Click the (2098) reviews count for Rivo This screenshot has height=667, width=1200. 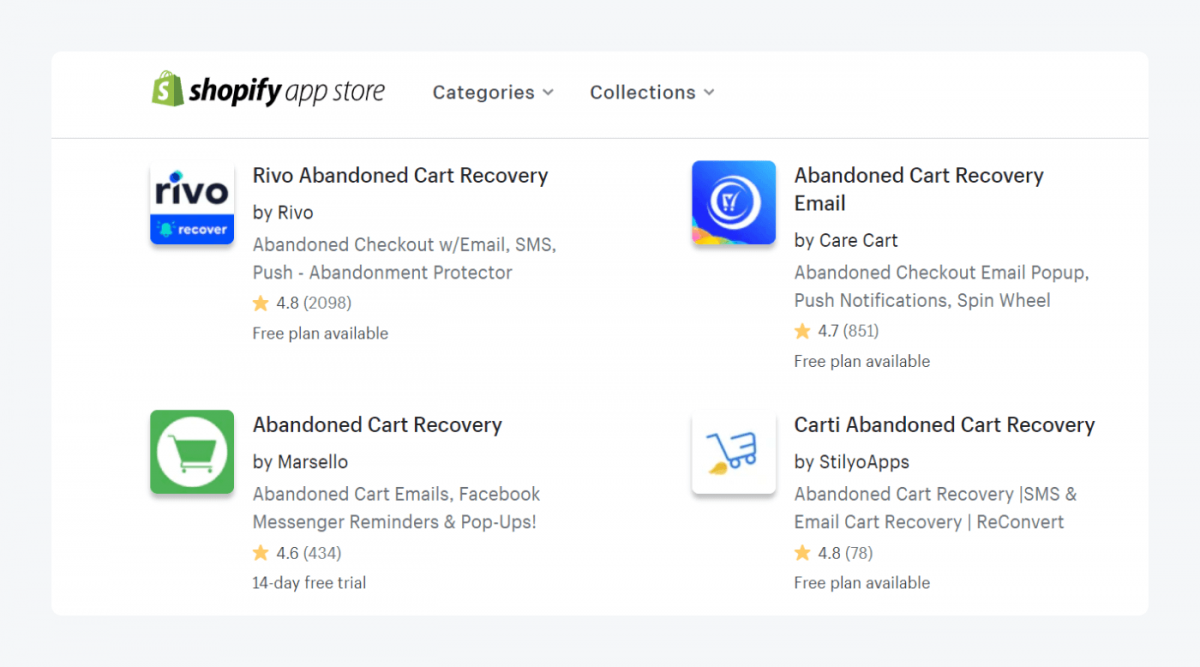(x=327, y=302)
